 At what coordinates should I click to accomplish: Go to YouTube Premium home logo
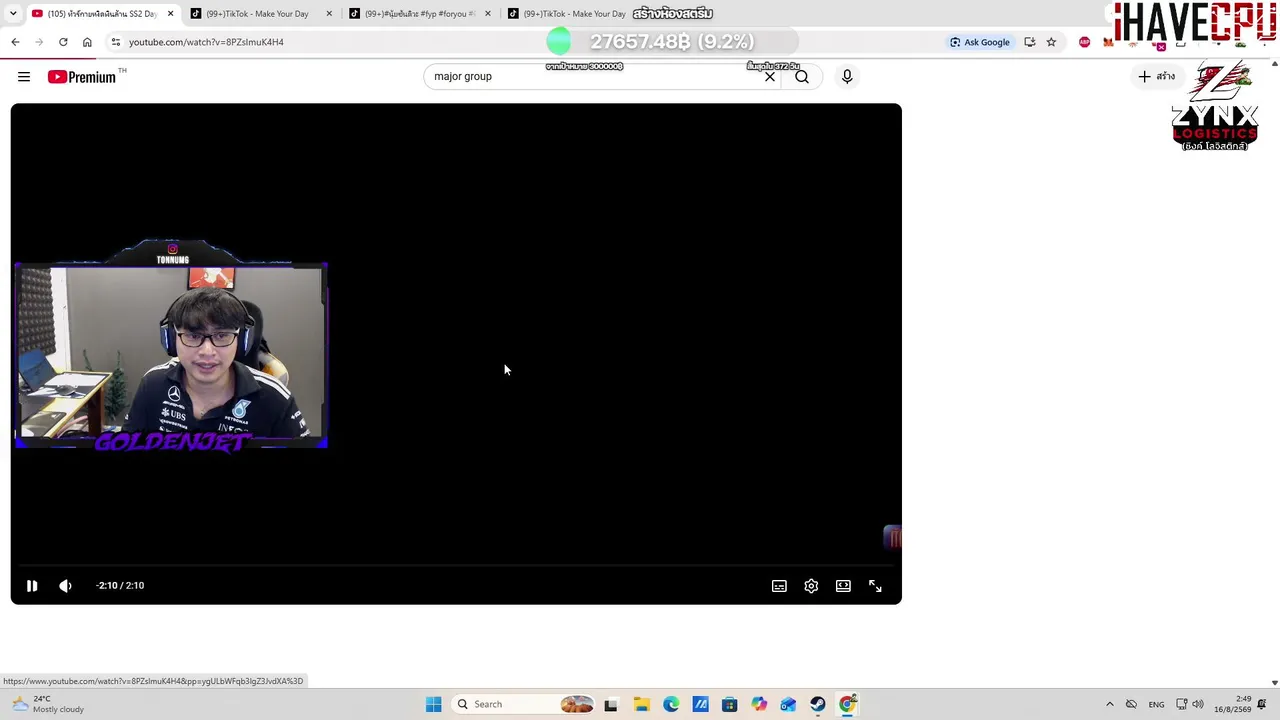tap(82, 77)
